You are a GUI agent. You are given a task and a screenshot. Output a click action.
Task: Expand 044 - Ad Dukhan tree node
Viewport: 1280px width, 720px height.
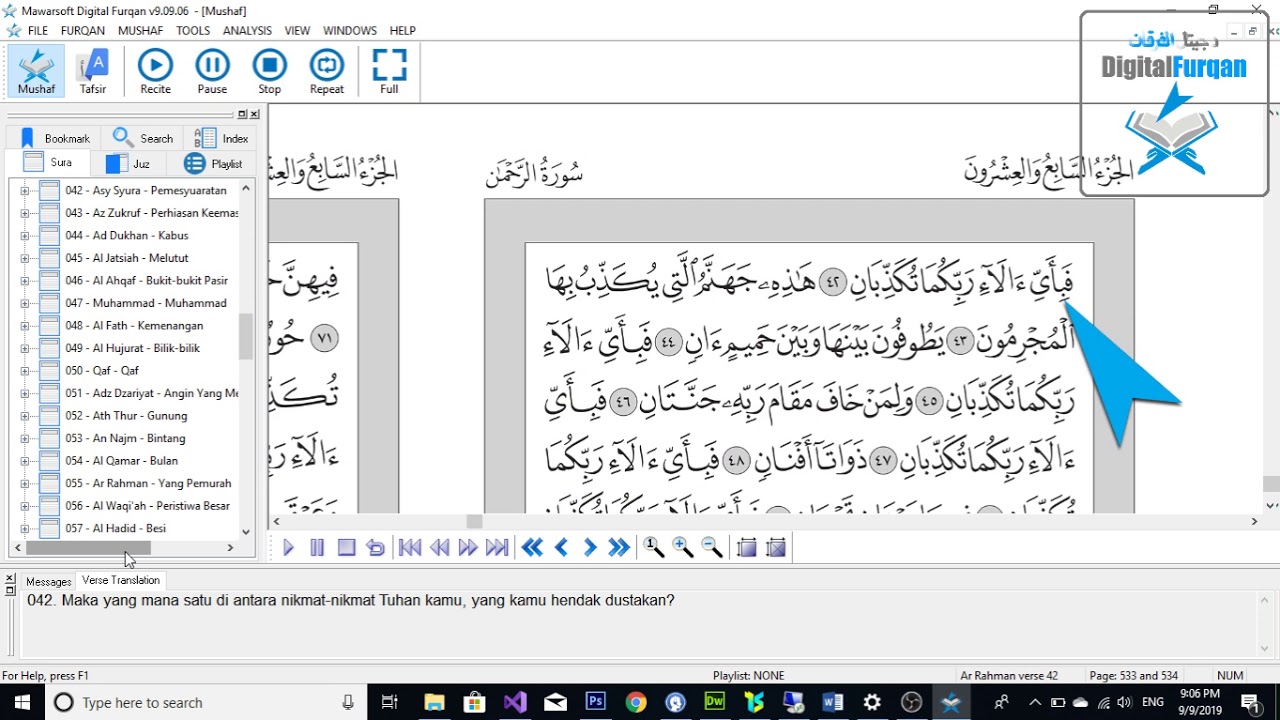point(24,235)
